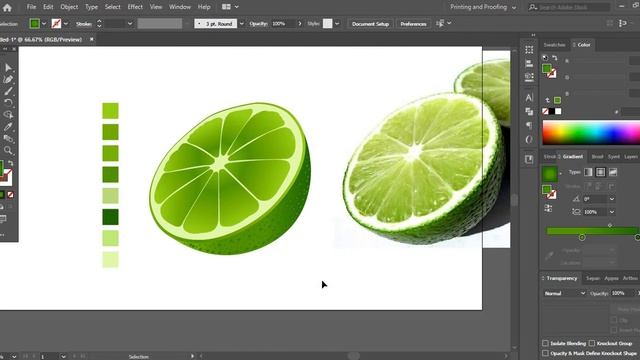Select the Blend tool
640x360 pixels.
tap(8, 139)
